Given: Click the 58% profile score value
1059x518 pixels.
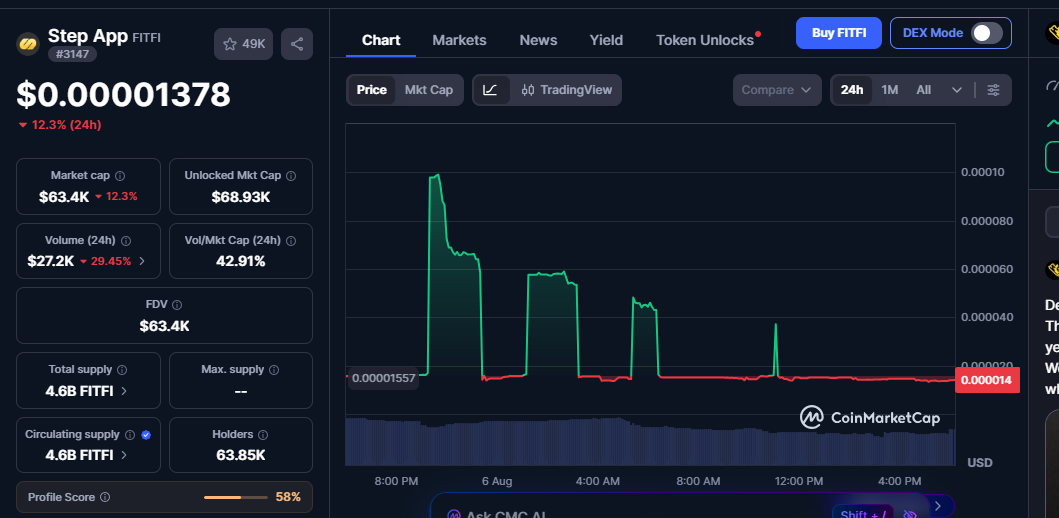Looking at the screenshot, I should pyautogui.click(x=288, y=498).
